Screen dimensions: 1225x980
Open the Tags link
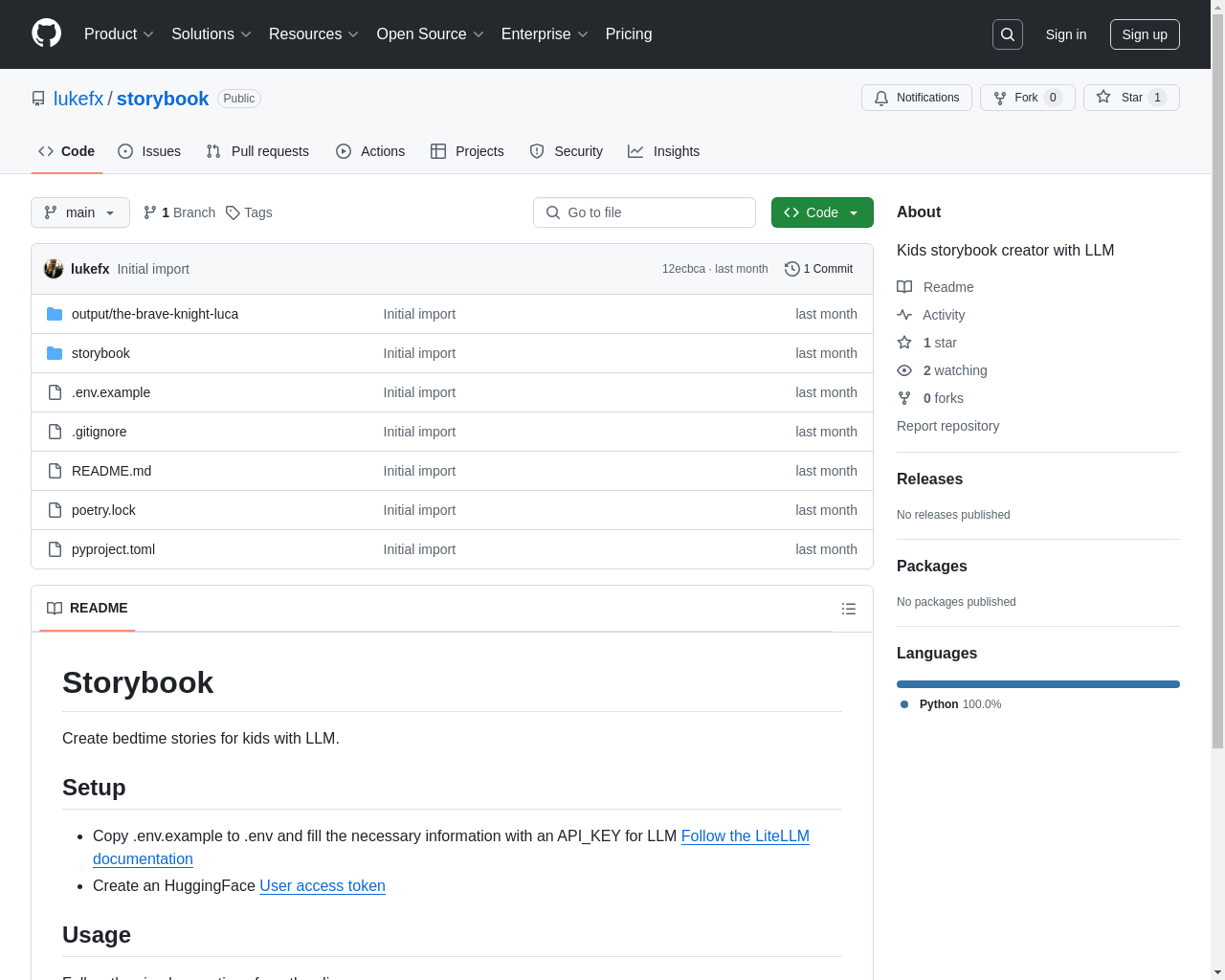point(249,212)
